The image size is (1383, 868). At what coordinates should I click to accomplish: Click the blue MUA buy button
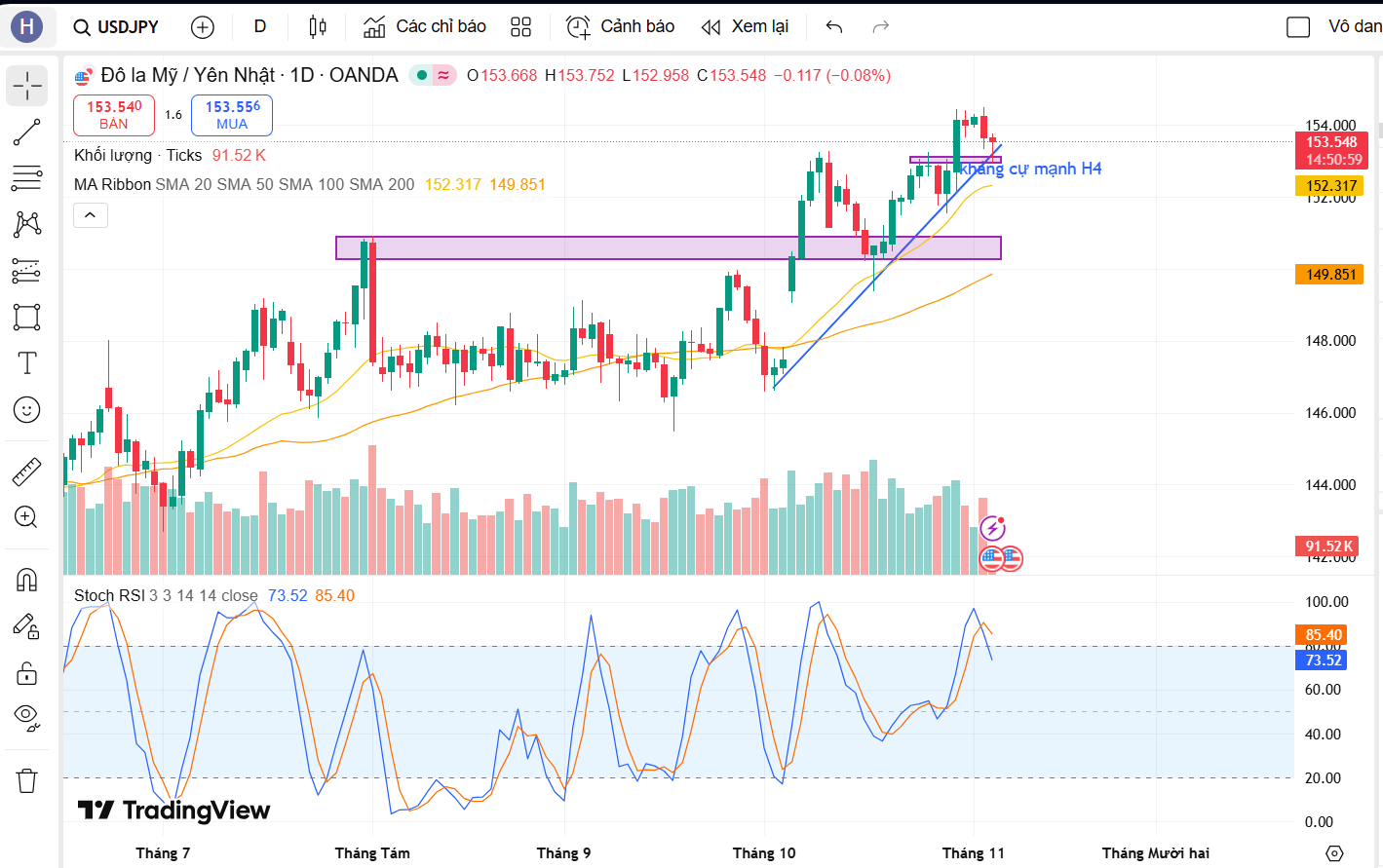coord(232,115)
